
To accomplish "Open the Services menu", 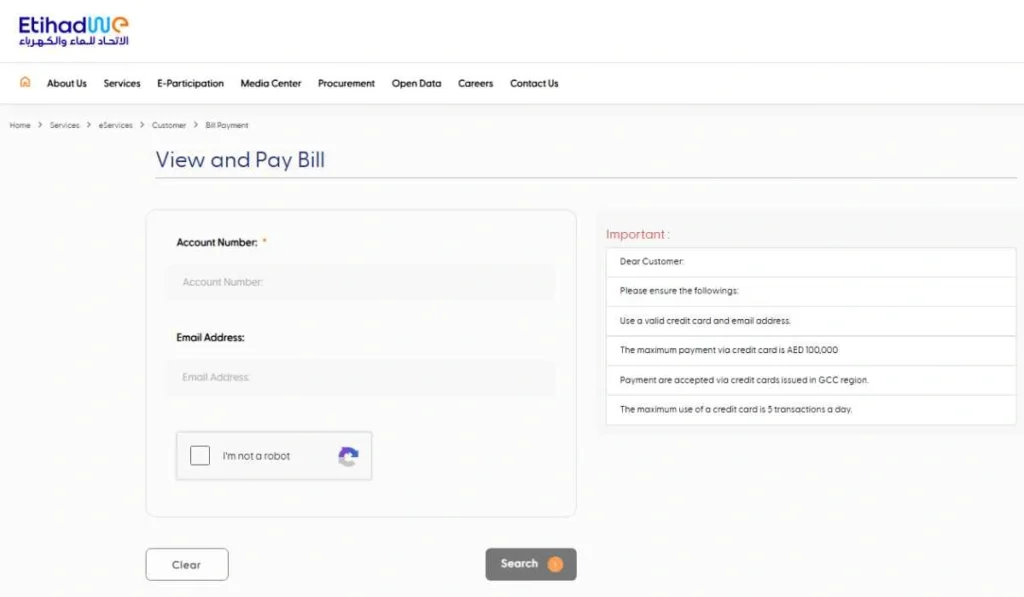I will pyautogui.click(x=121, y=84).
